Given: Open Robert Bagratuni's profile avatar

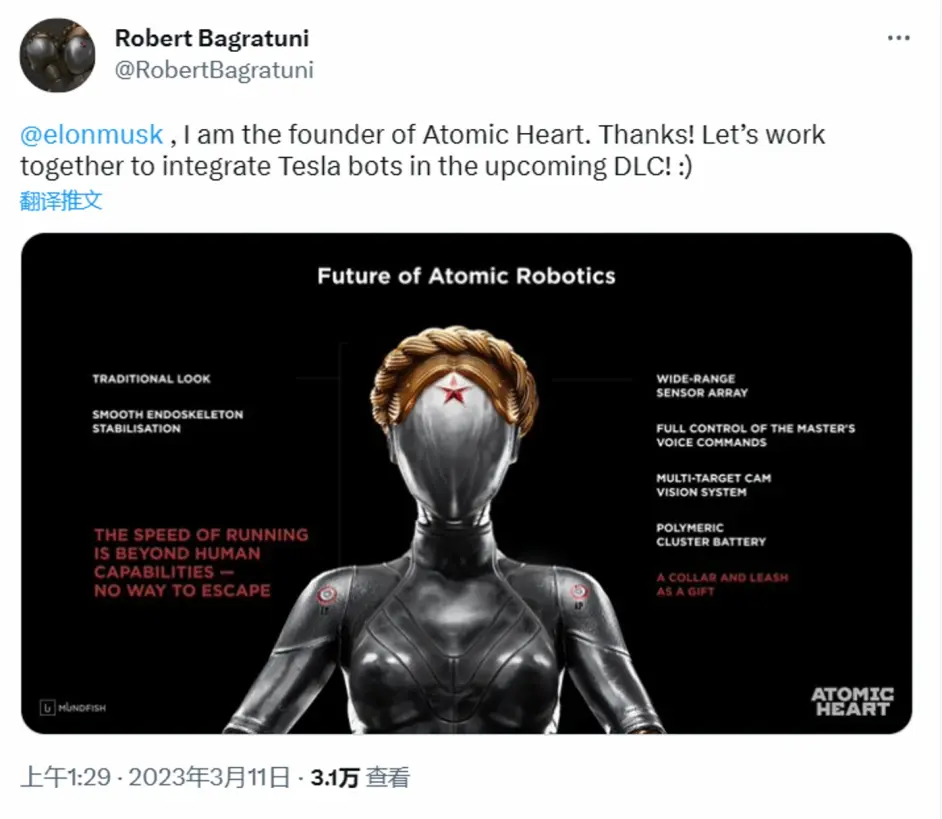Looking at the screenshot, I should pos(57,55).
